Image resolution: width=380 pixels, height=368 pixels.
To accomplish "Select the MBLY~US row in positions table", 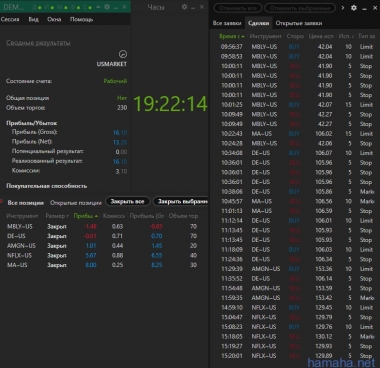I will click(103, 226).
